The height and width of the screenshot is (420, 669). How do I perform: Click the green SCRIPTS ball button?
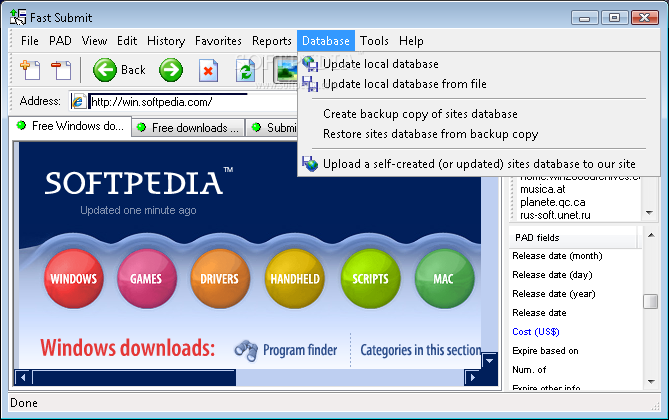click(x=370, y=279)
